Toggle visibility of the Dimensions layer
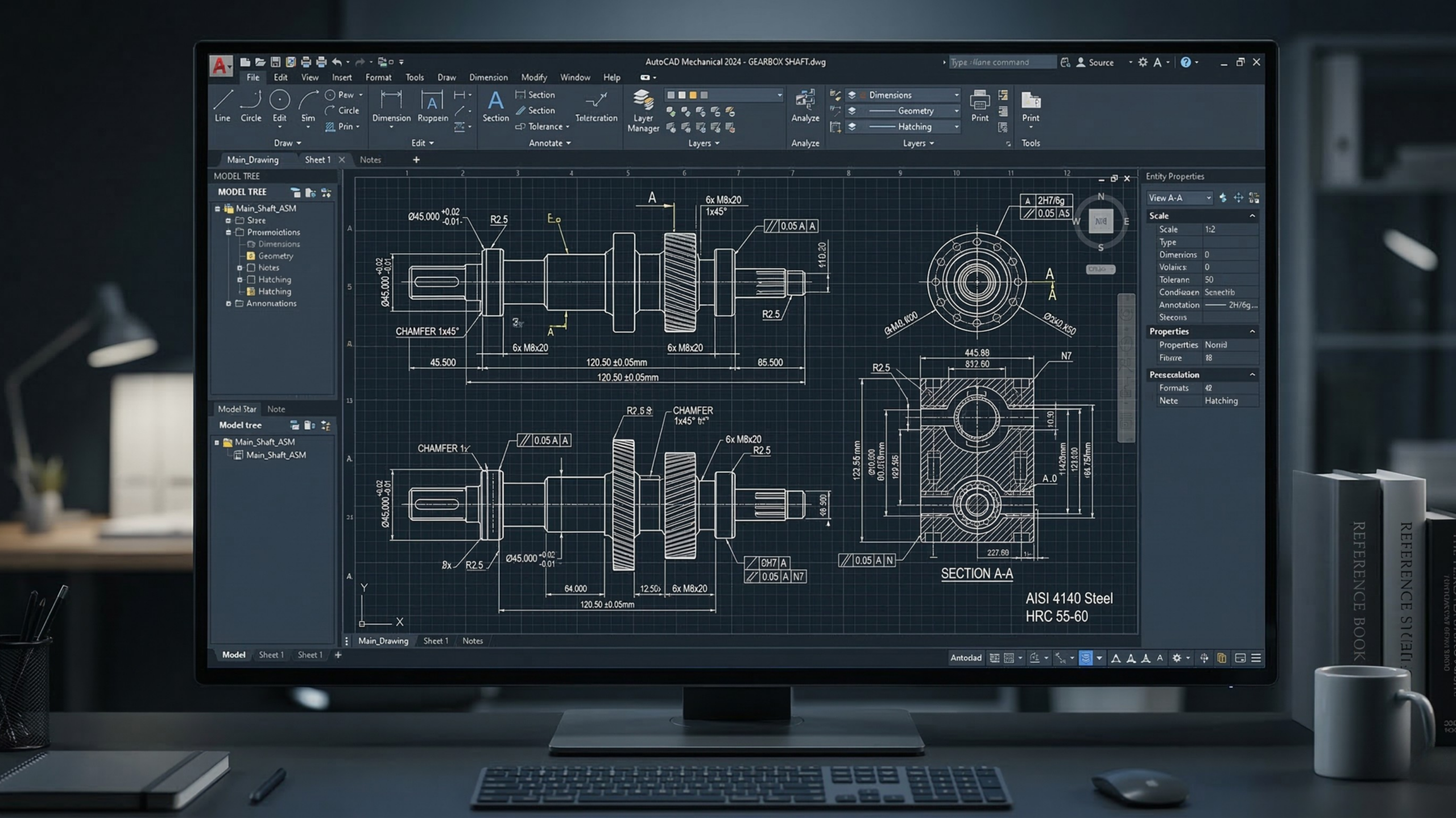 click(x=851, y=95)
